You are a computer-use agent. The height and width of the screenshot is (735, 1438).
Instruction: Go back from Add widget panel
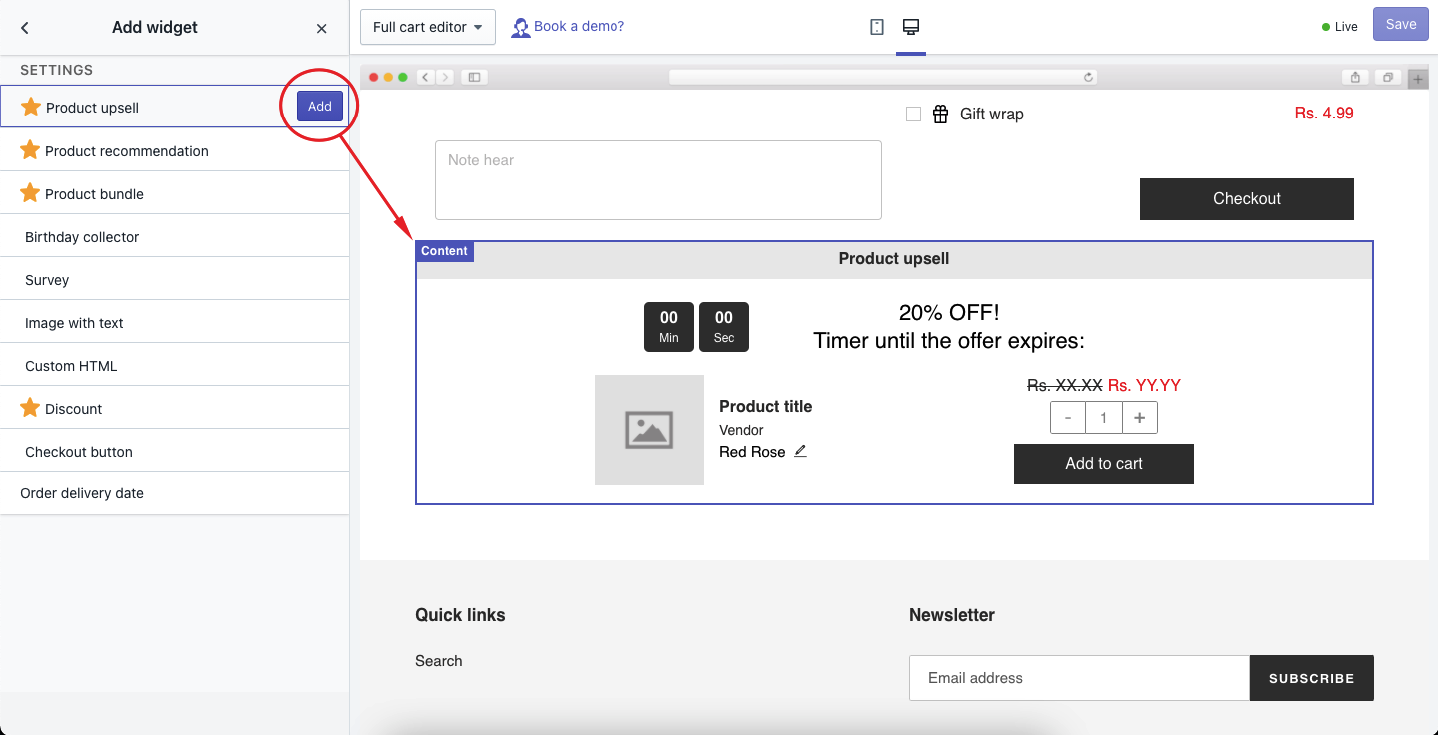pos(25,28)
